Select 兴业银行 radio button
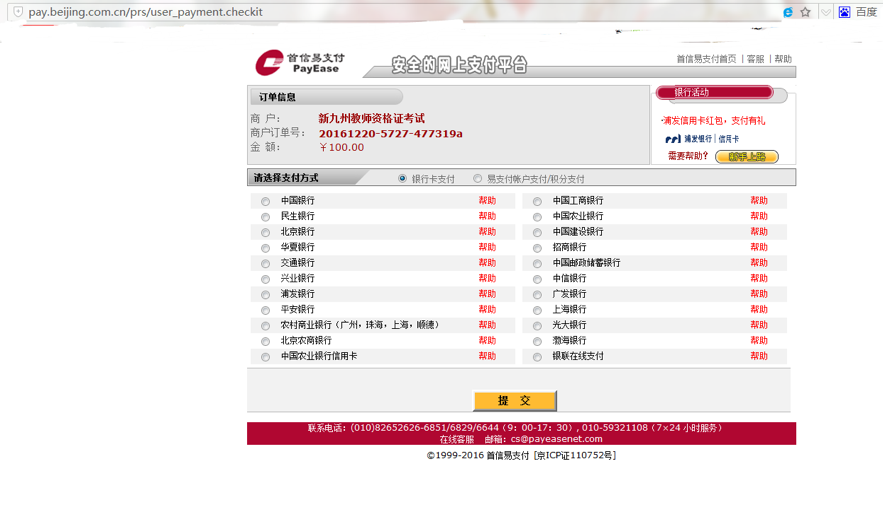 [265, 279]
